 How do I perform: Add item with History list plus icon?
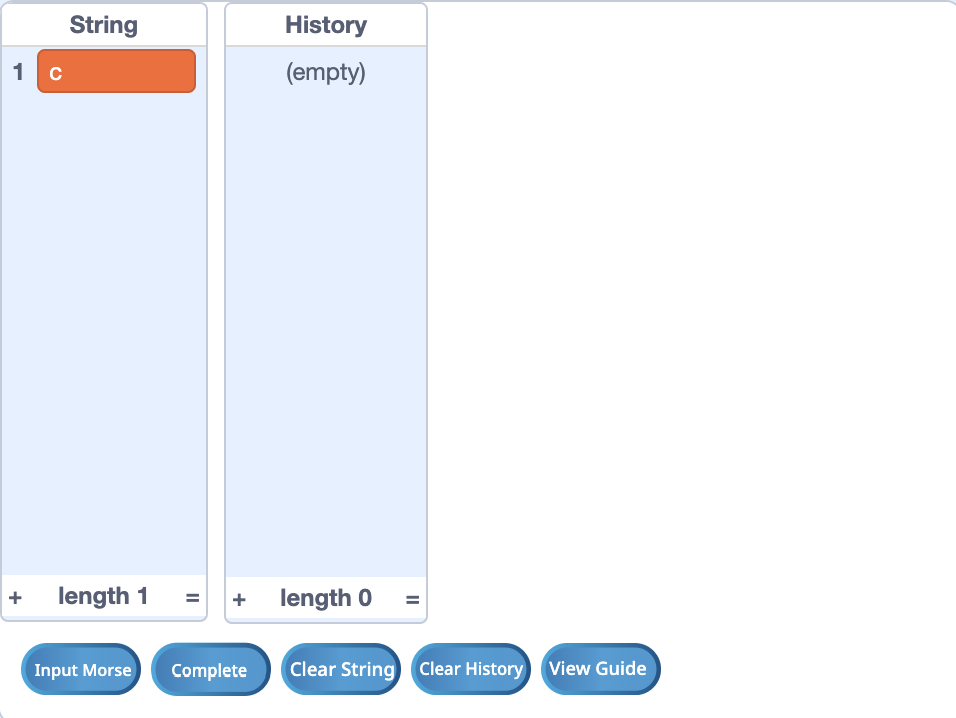coord(240,600)
